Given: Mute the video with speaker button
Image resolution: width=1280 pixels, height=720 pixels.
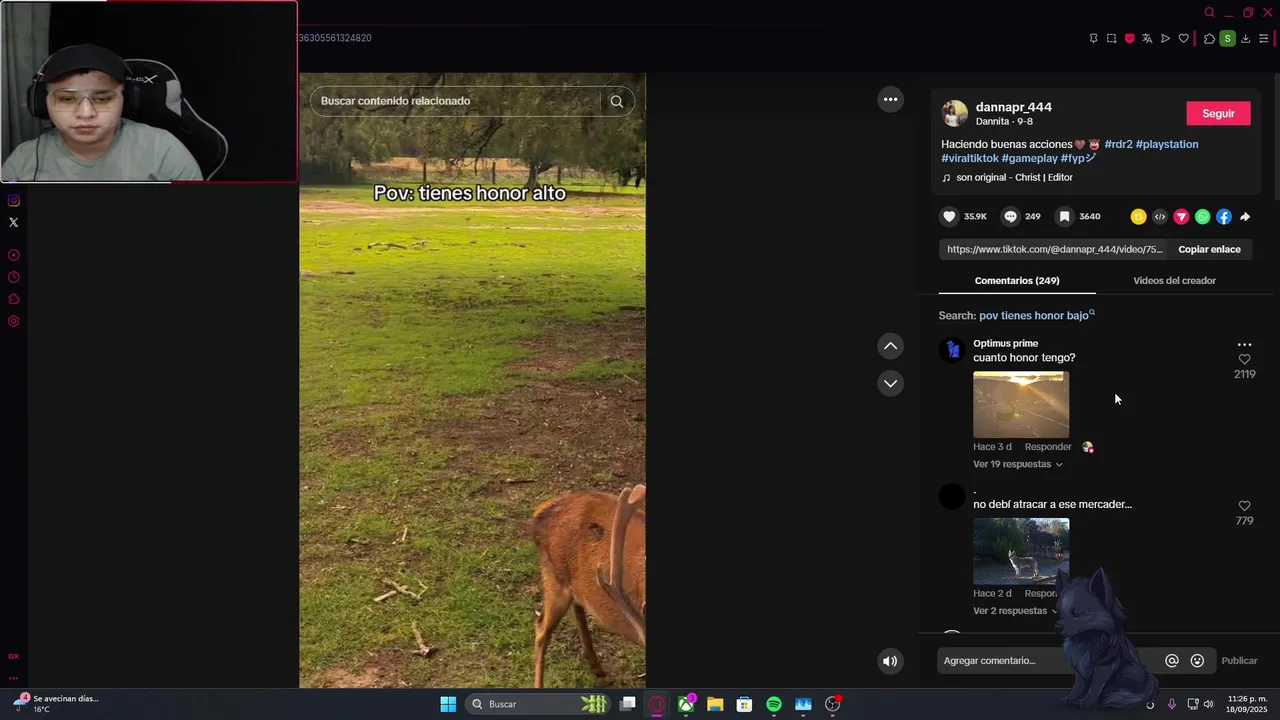Looking at the screenshot, I should pos(889,661).
